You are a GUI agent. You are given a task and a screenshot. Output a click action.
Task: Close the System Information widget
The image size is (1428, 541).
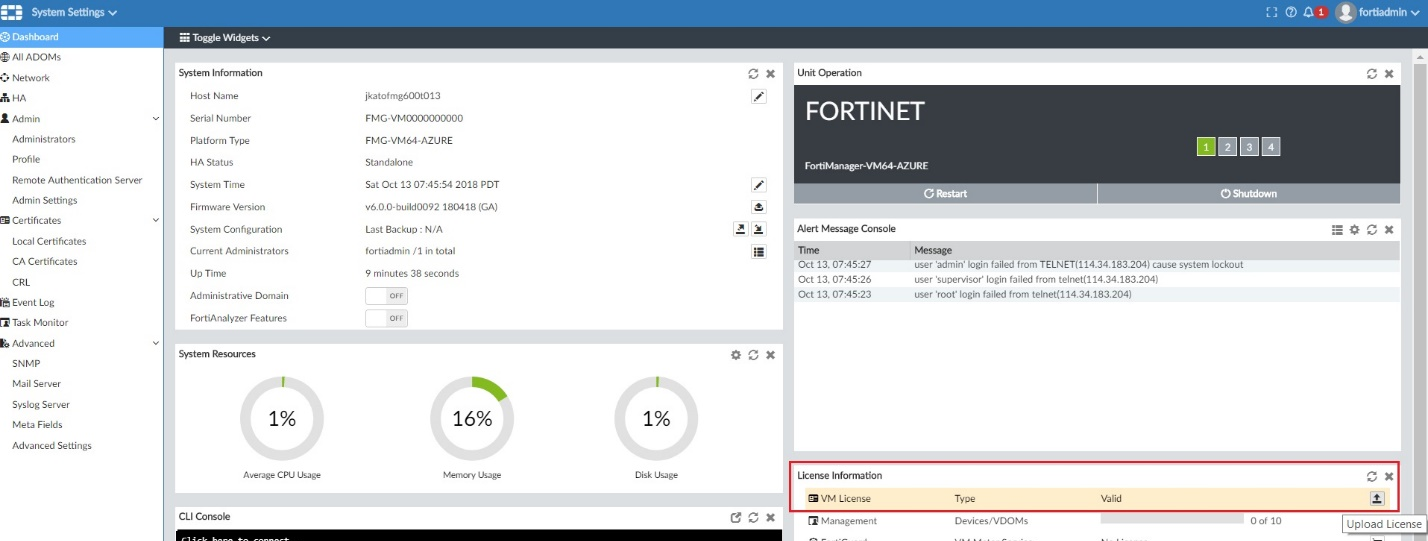click(x=770, y=73)
